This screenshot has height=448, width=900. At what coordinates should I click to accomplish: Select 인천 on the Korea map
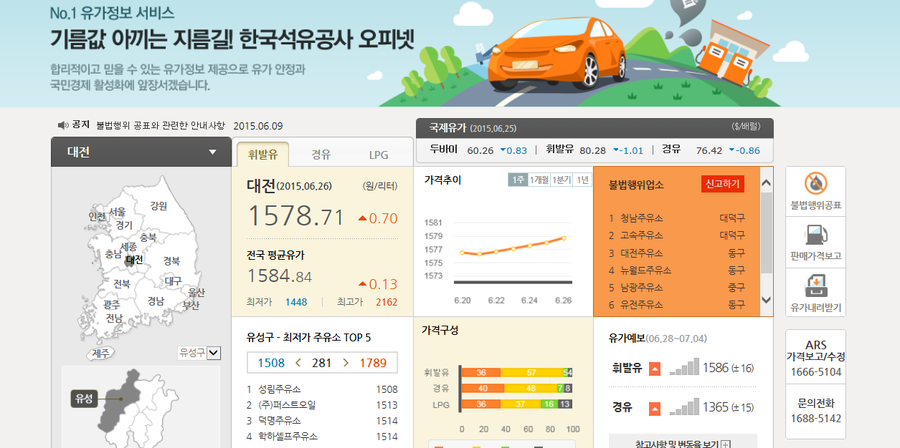pos(97,216)
